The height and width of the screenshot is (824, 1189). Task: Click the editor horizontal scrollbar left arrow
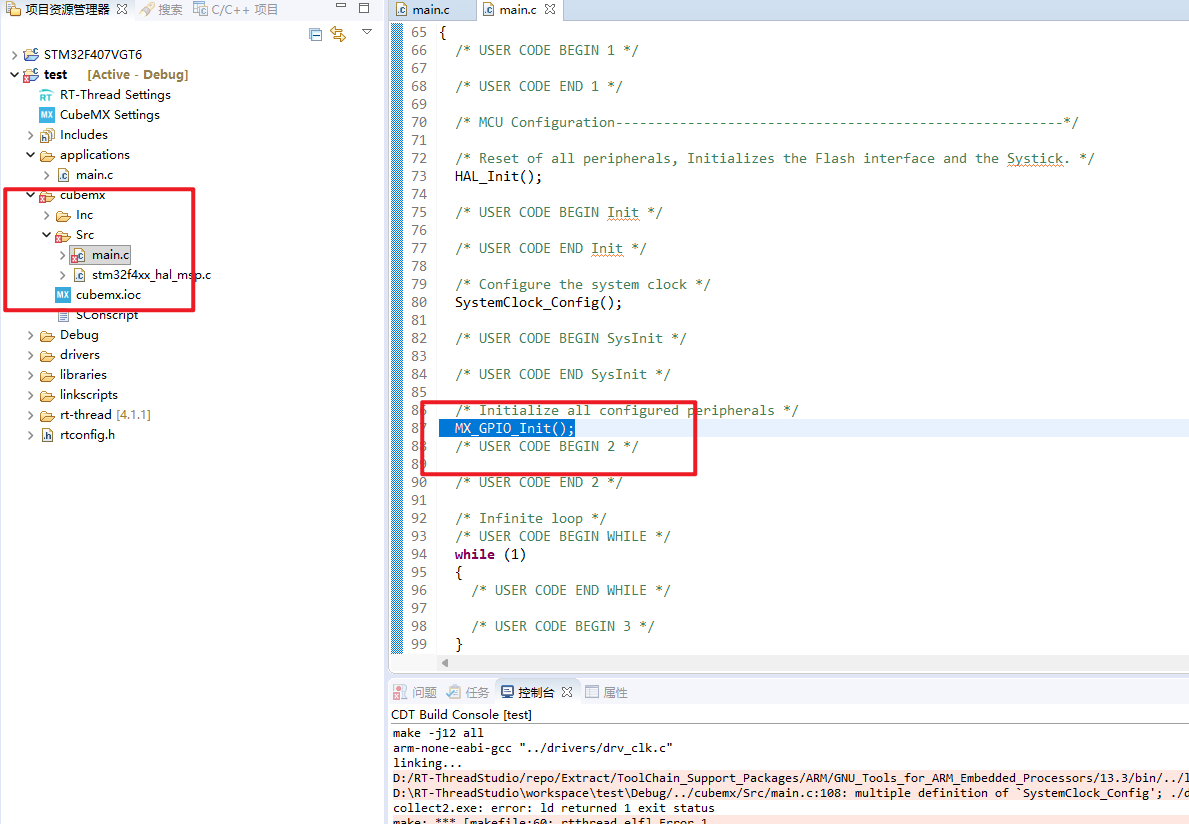[445, 663]
